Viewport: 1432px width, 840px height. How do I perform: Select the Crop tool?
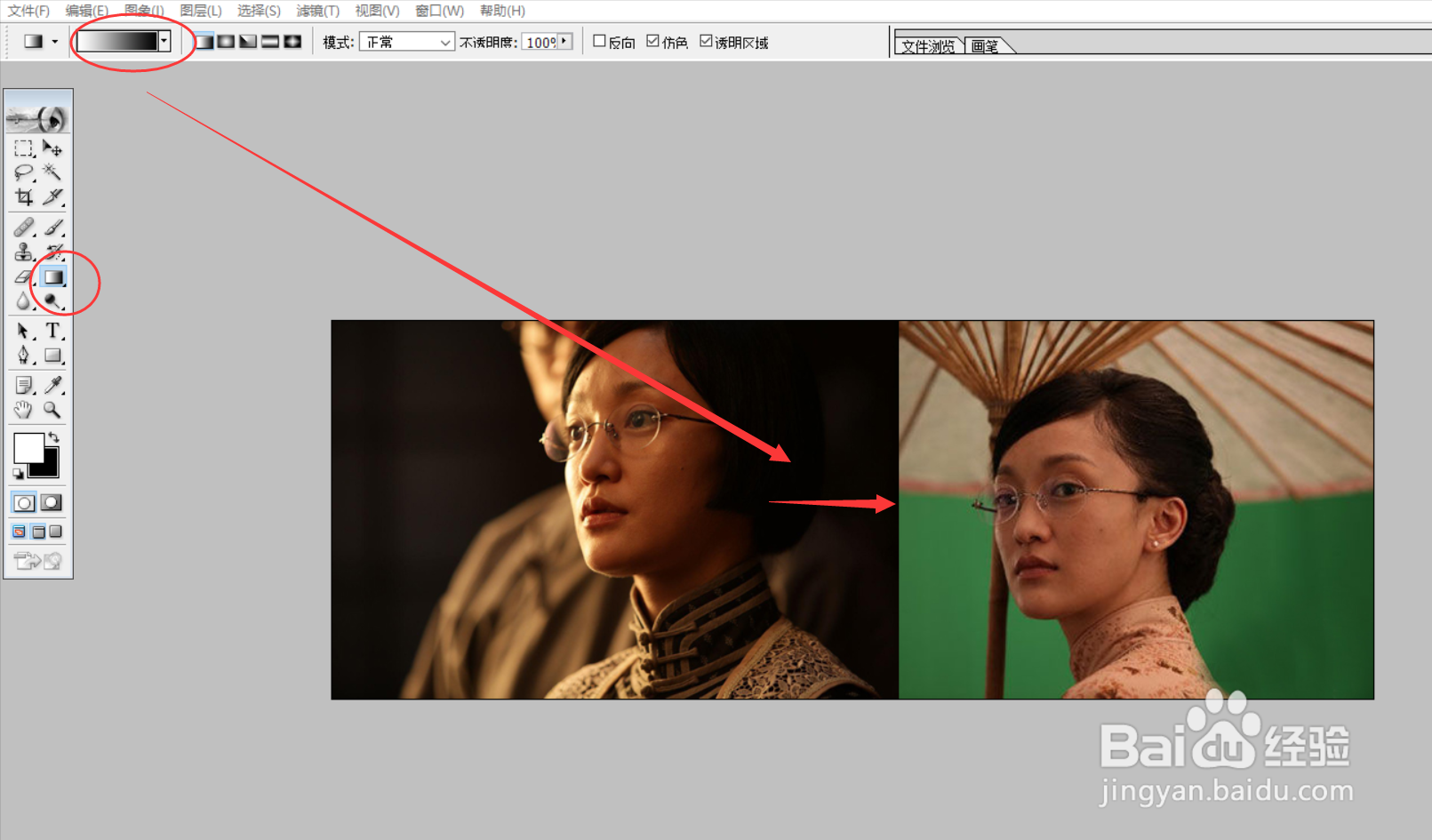[x=24, y=196]
